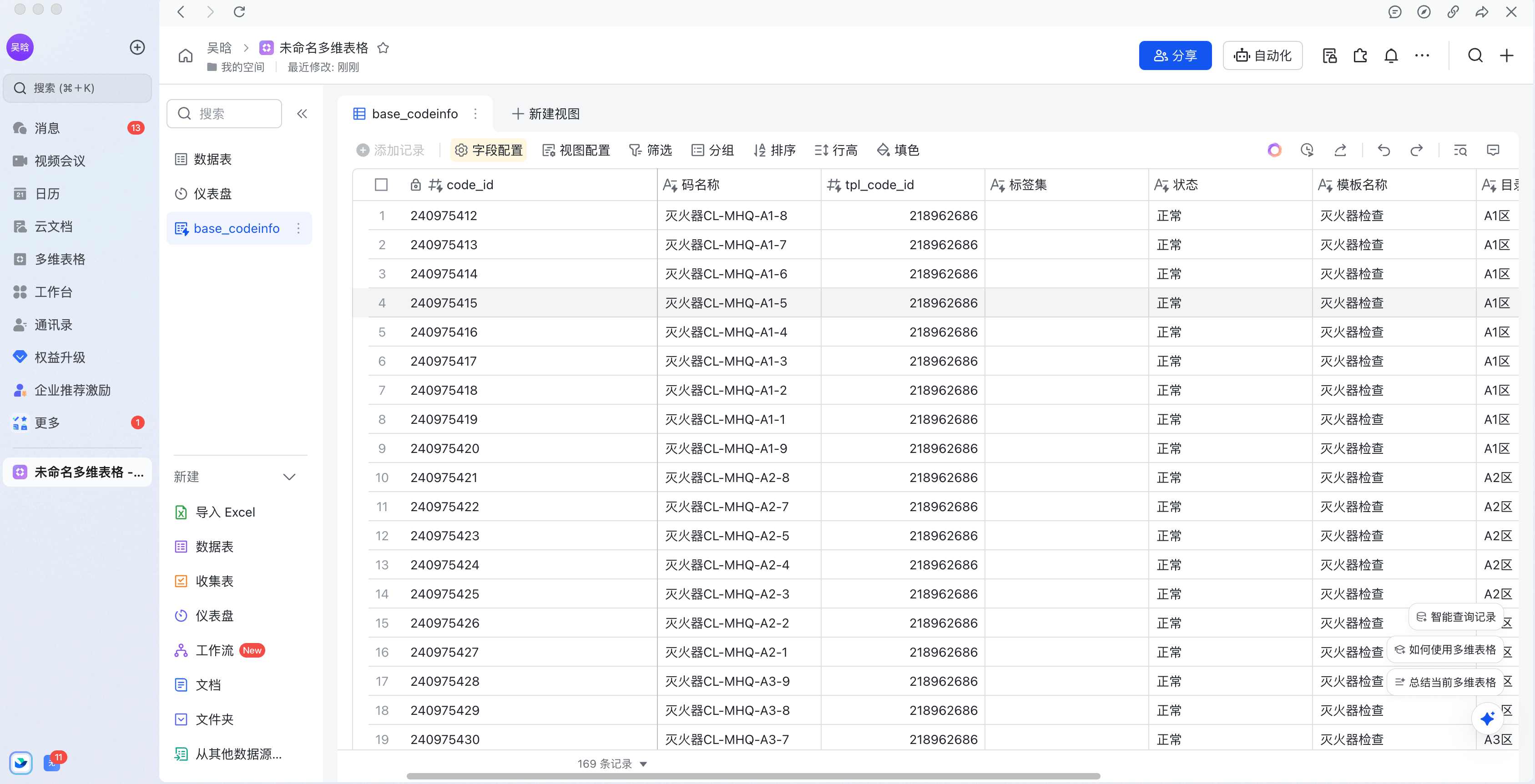Undo the last action
The height and width of the screenshot is (784, 1535).
(1384, 150)
